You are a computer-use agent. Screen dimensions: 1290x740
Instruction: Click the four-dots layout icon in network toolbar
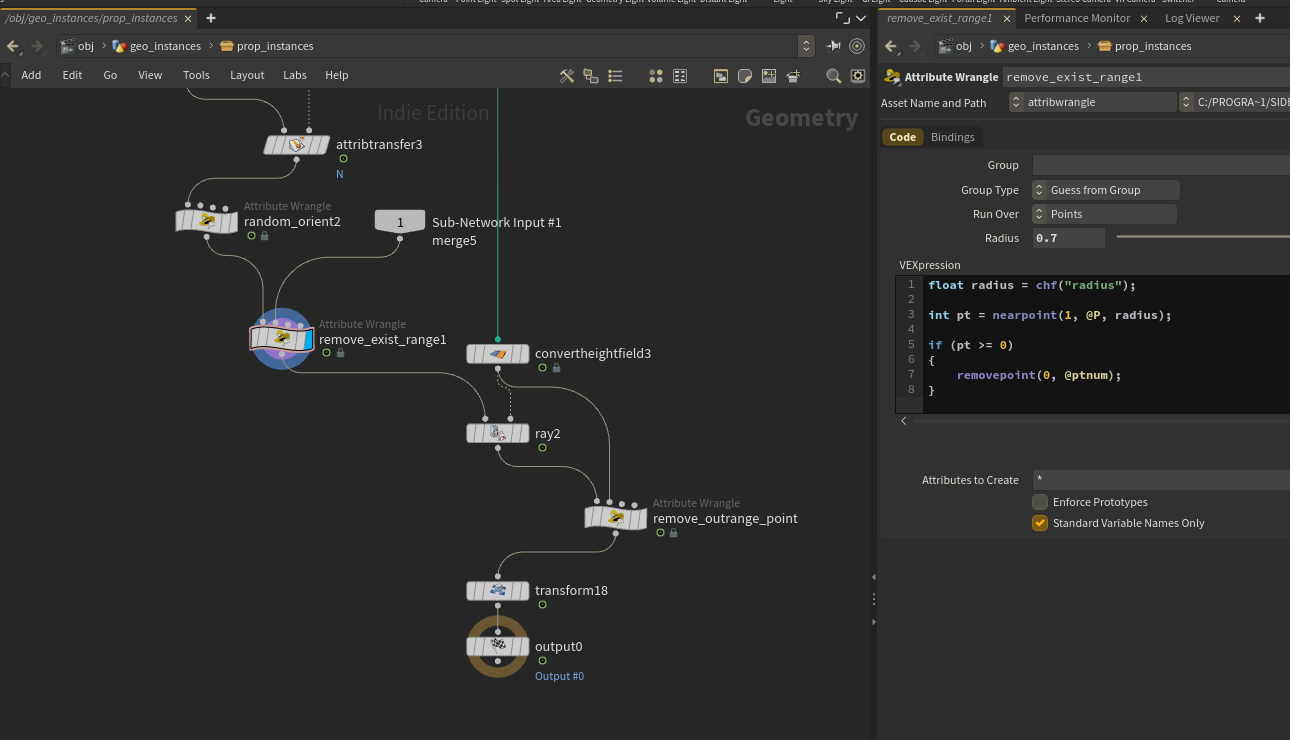point(656,75)
